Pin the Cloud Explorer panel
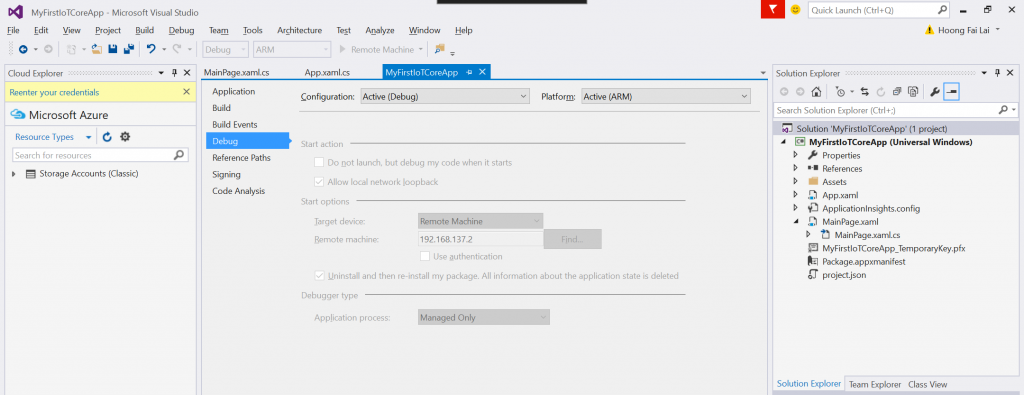The width and height of the screenshot is (1024, 395). point(174,73)
